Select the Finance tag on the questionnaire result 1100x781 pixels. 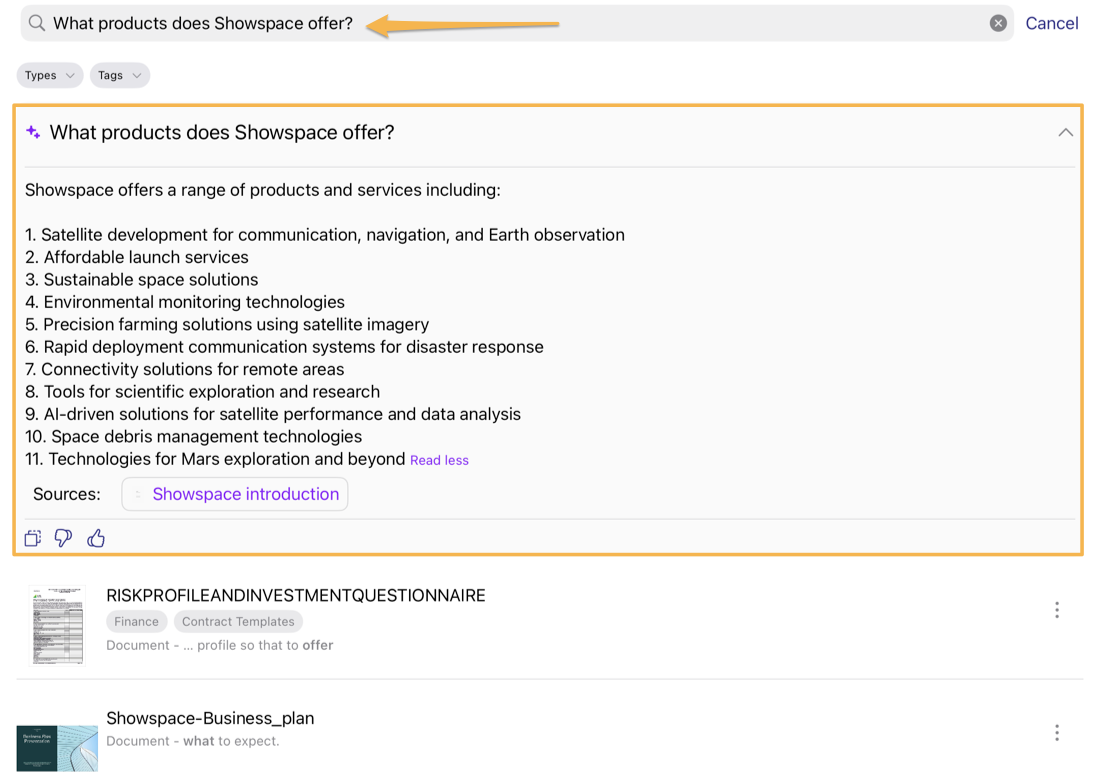[x=136, y=621]
